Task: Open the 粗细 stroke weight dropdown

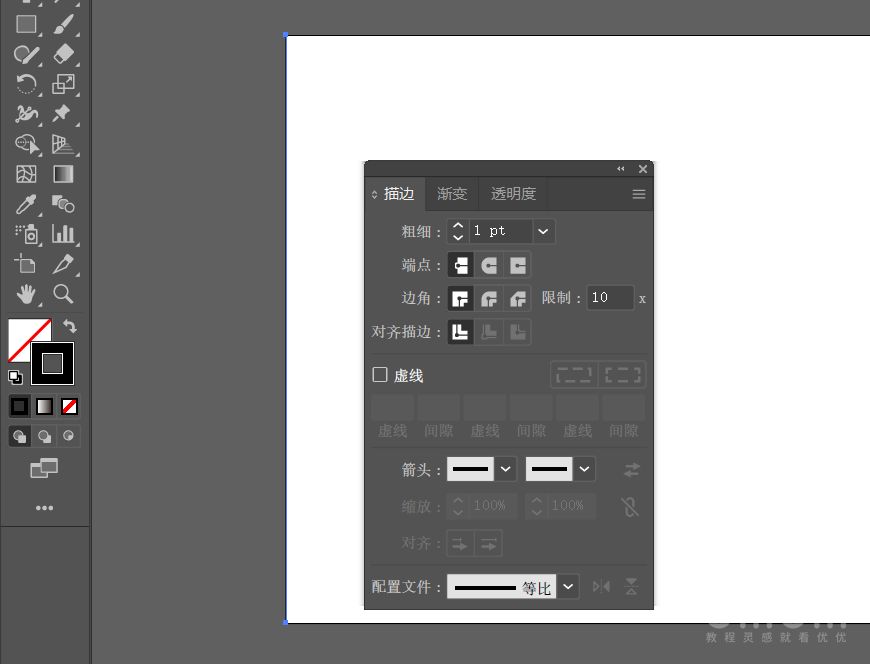Action: coord(543,231)
